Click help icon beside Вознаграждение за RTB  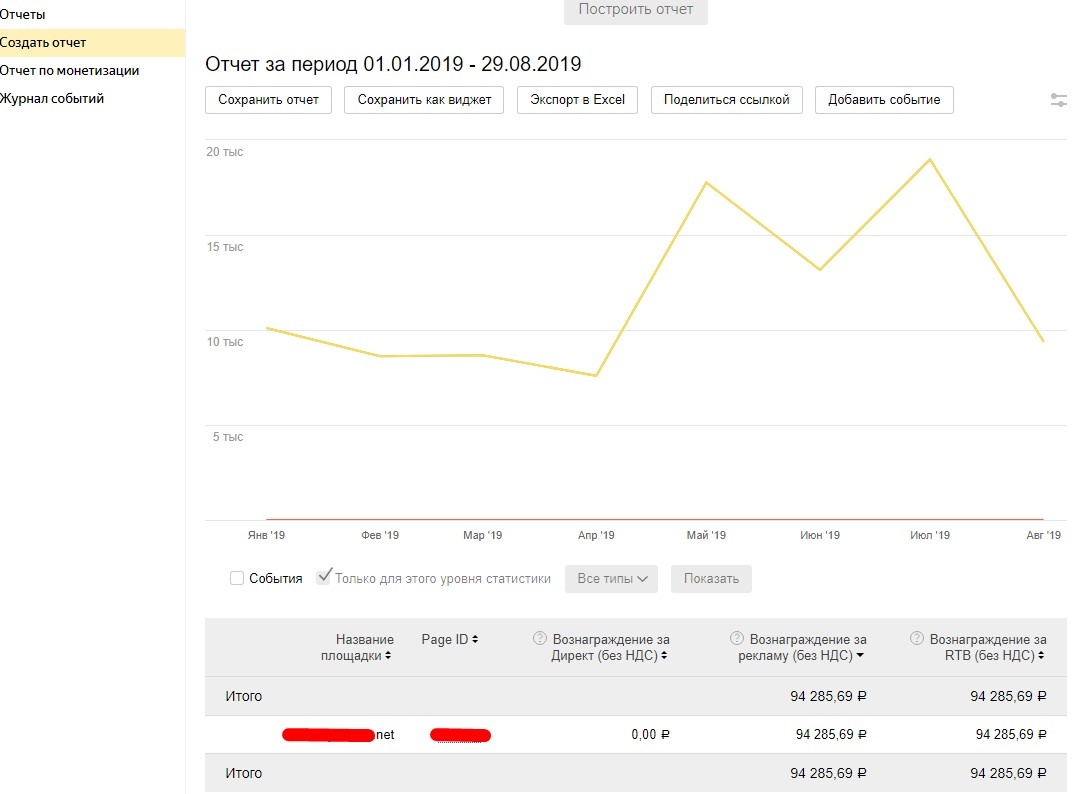pyautogui.click(x=917, y=639)
